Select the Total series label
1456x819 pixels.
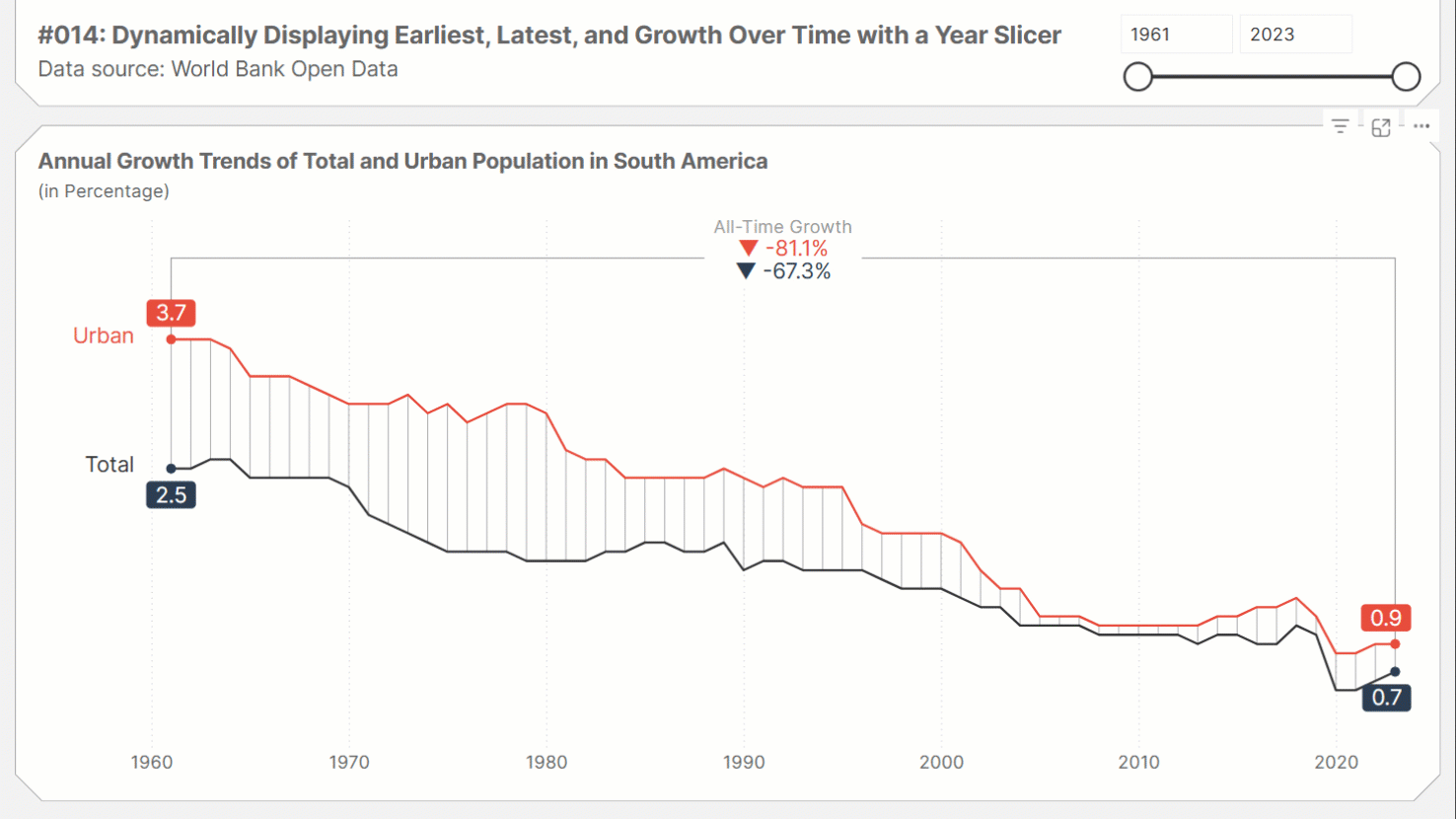(109, 464)
